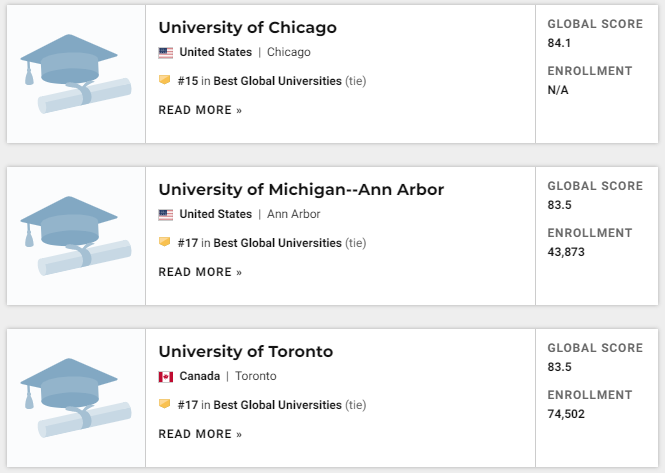Click the US flag beside Ann Arbor

[x=165, y=215]
